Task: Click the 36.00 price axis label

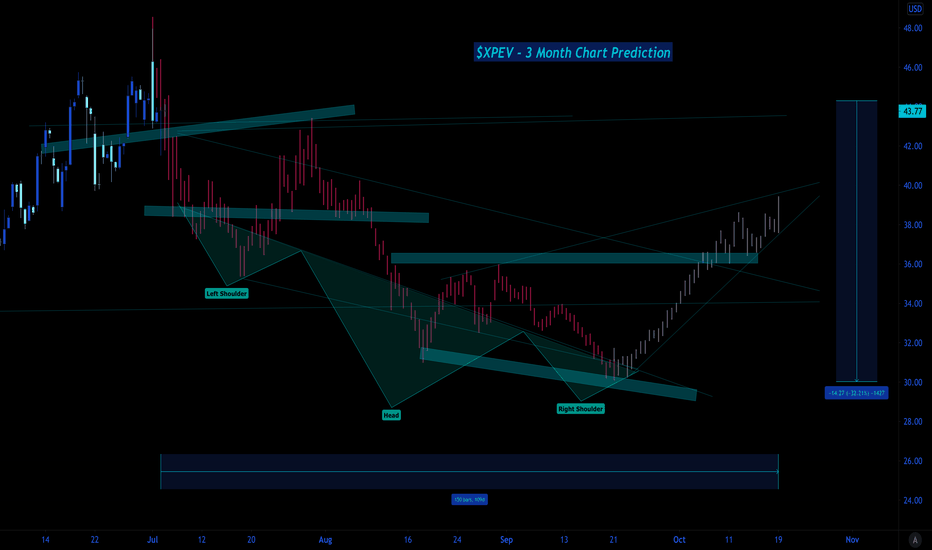Action: 913,264
